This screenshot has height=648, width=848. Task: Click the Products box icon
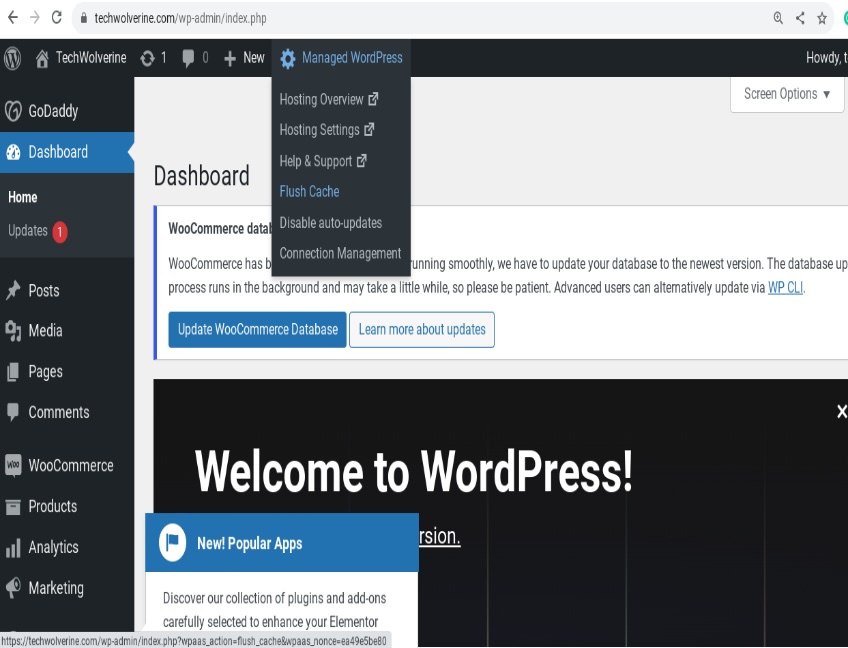point(13,507)
